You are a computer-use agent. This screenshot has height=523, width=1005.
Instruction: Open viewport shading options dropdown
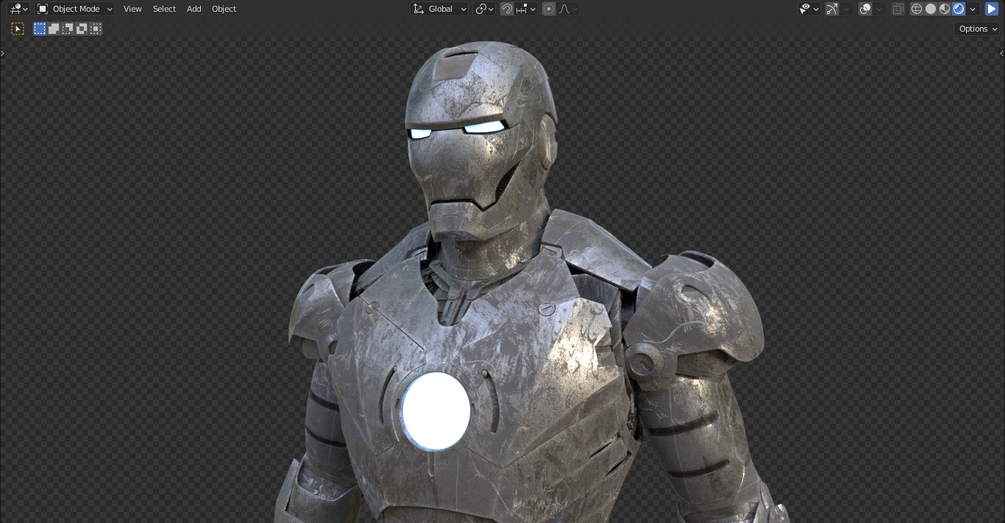(973, 9)
